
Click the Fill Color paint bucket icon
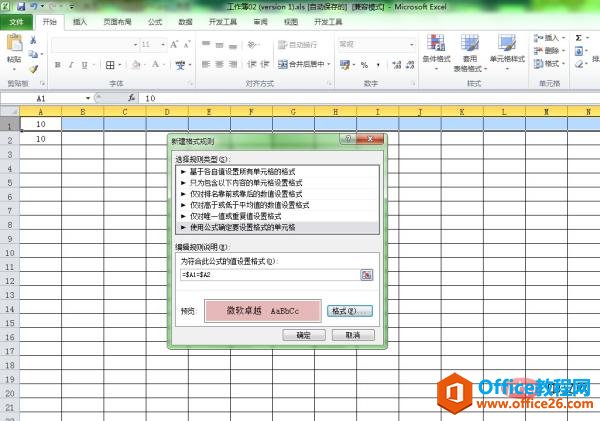tap(136, 65)
